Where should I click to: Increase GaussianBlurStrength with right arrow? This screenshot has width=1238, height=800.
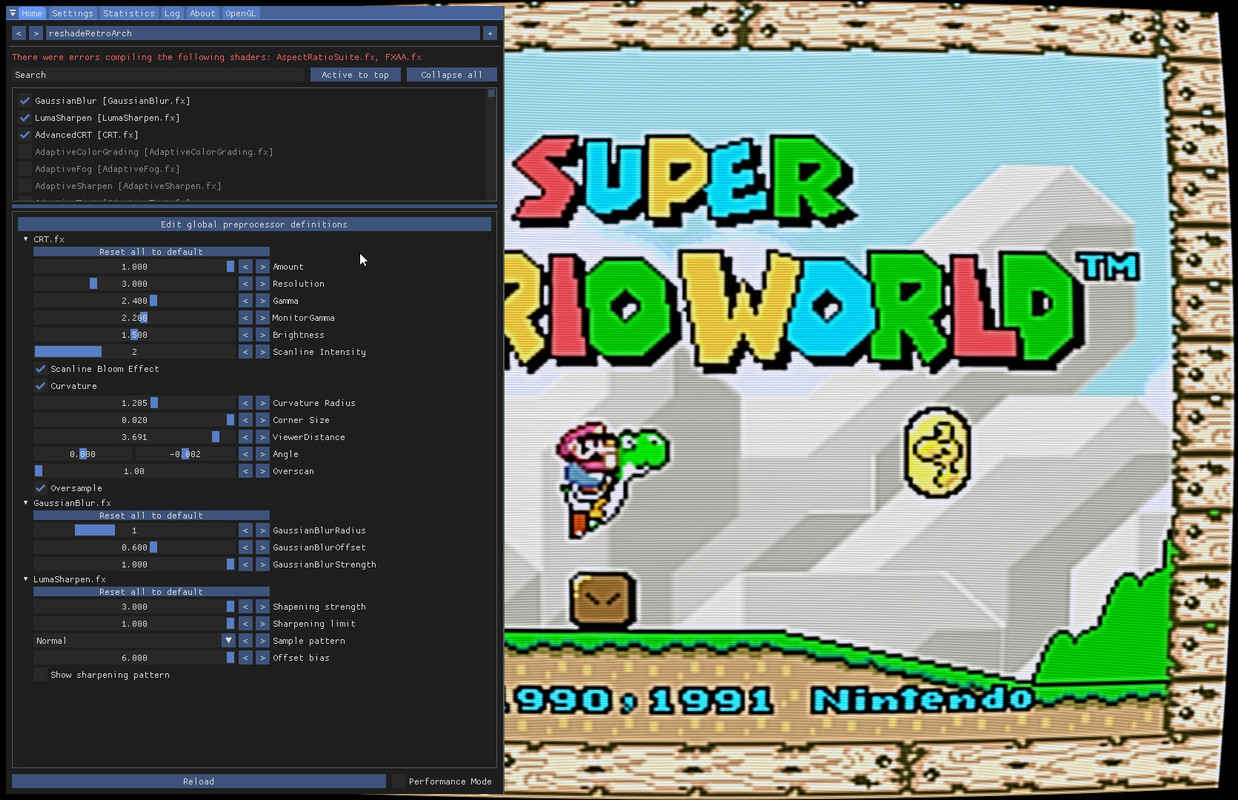pyautogui.click(x=262, y=565)
